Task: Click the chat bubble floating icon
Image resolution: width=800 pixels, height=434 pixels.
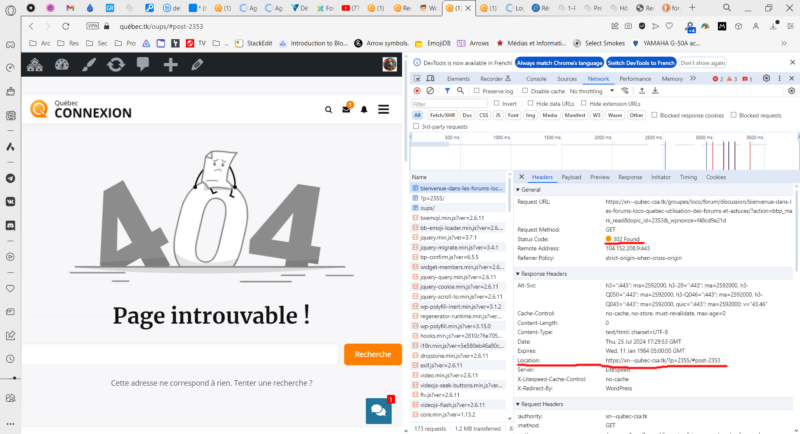Action: click(x=378, y=409)
